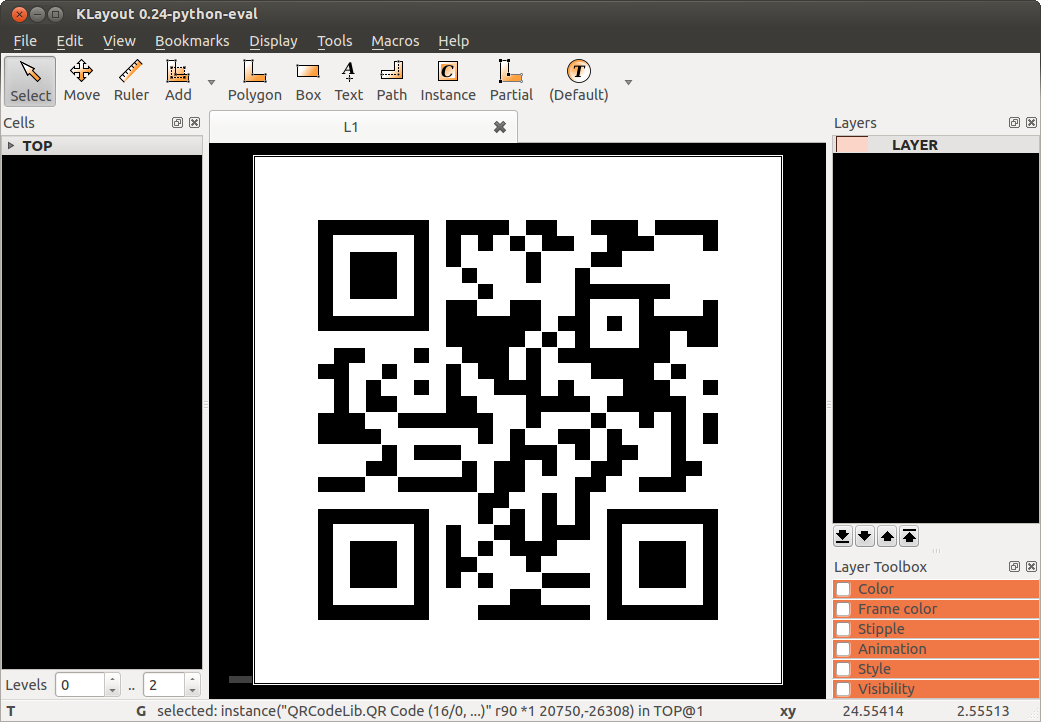The width and height of the screenshot is (1041, 722).
Task: Increase the from-level stepper value
Action: pos(112,679)
